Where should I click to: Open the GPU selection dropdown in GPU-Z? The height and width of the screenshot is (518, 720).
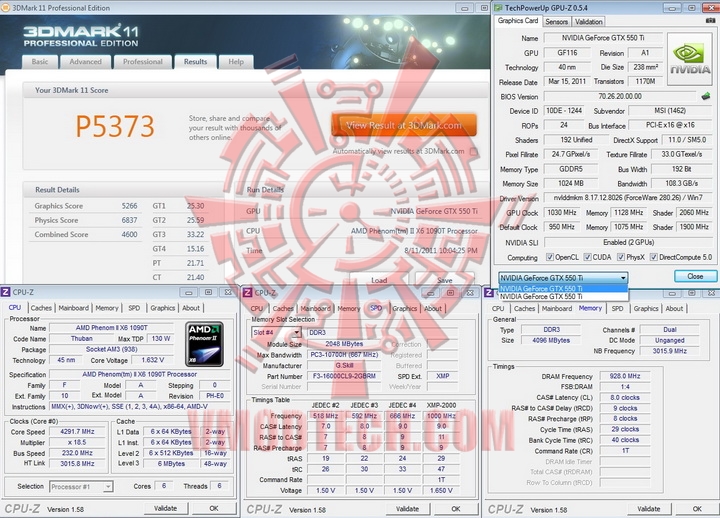pos(563,278)
